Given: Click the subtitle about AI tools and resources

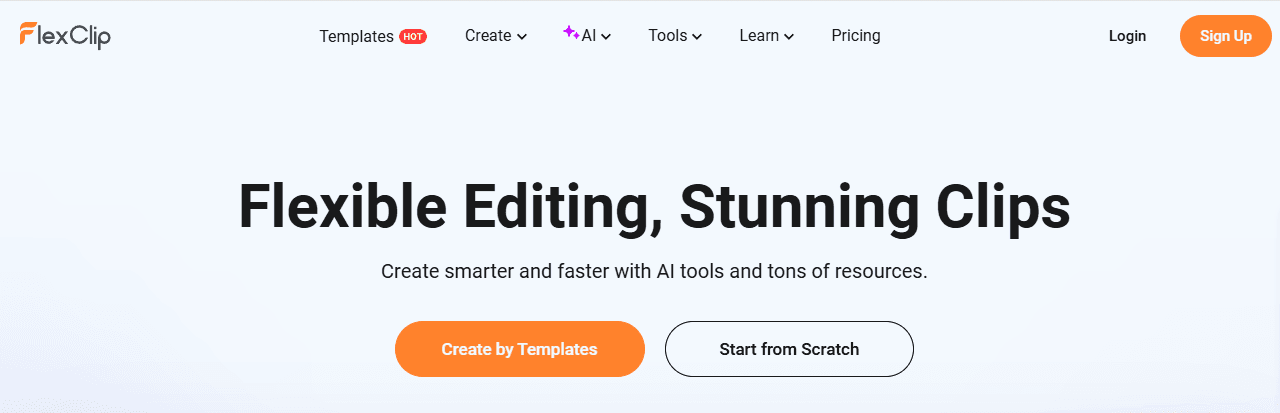Looking at the screenshot, I should (654, 271).
